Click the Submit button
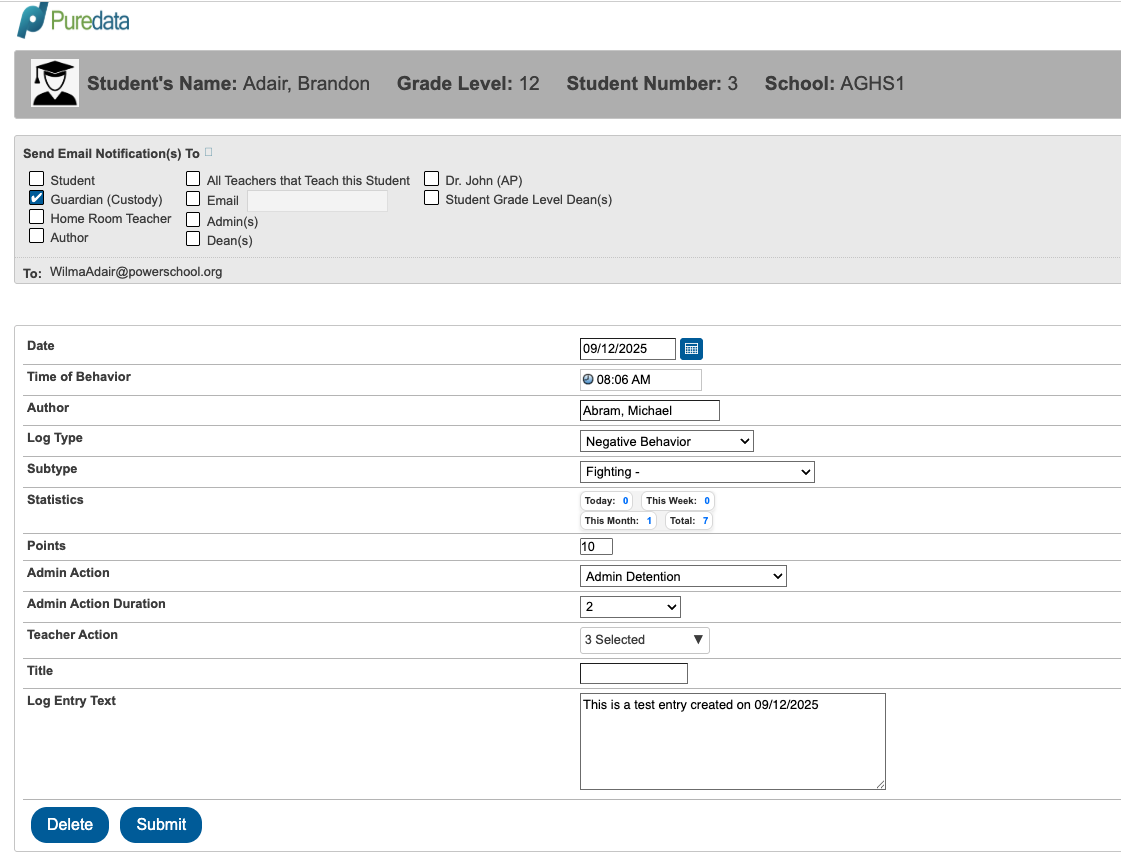Screen dimensions: 1121x859 161,825
